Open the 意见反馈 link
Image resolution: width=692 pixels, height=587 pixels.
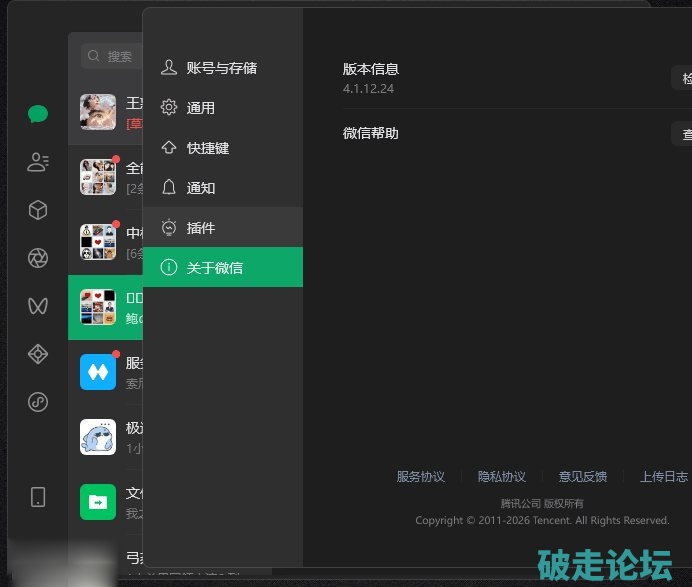coord(583,477)
